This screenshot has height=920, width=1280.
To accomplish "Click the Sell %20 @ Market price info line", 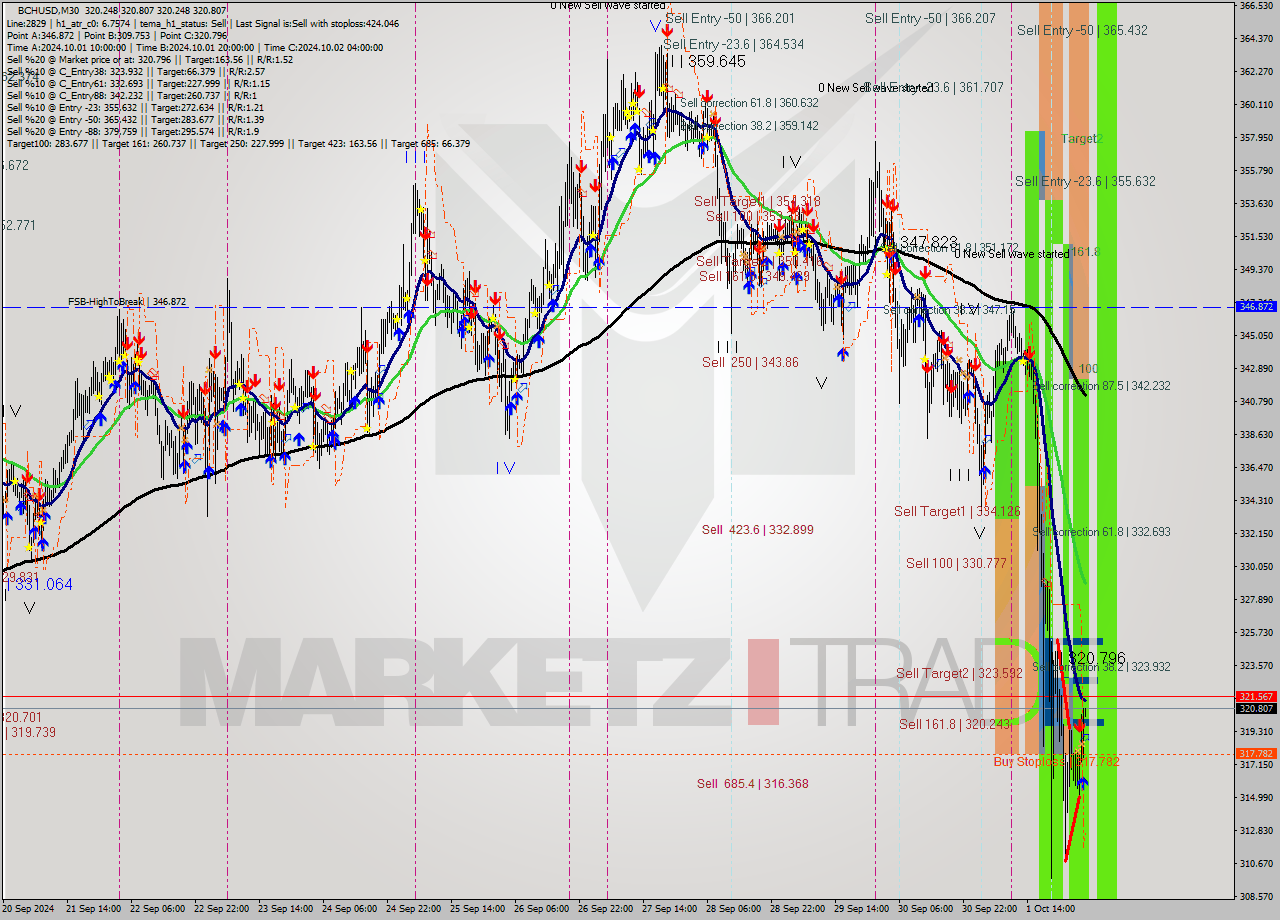I will coord(150,59).
